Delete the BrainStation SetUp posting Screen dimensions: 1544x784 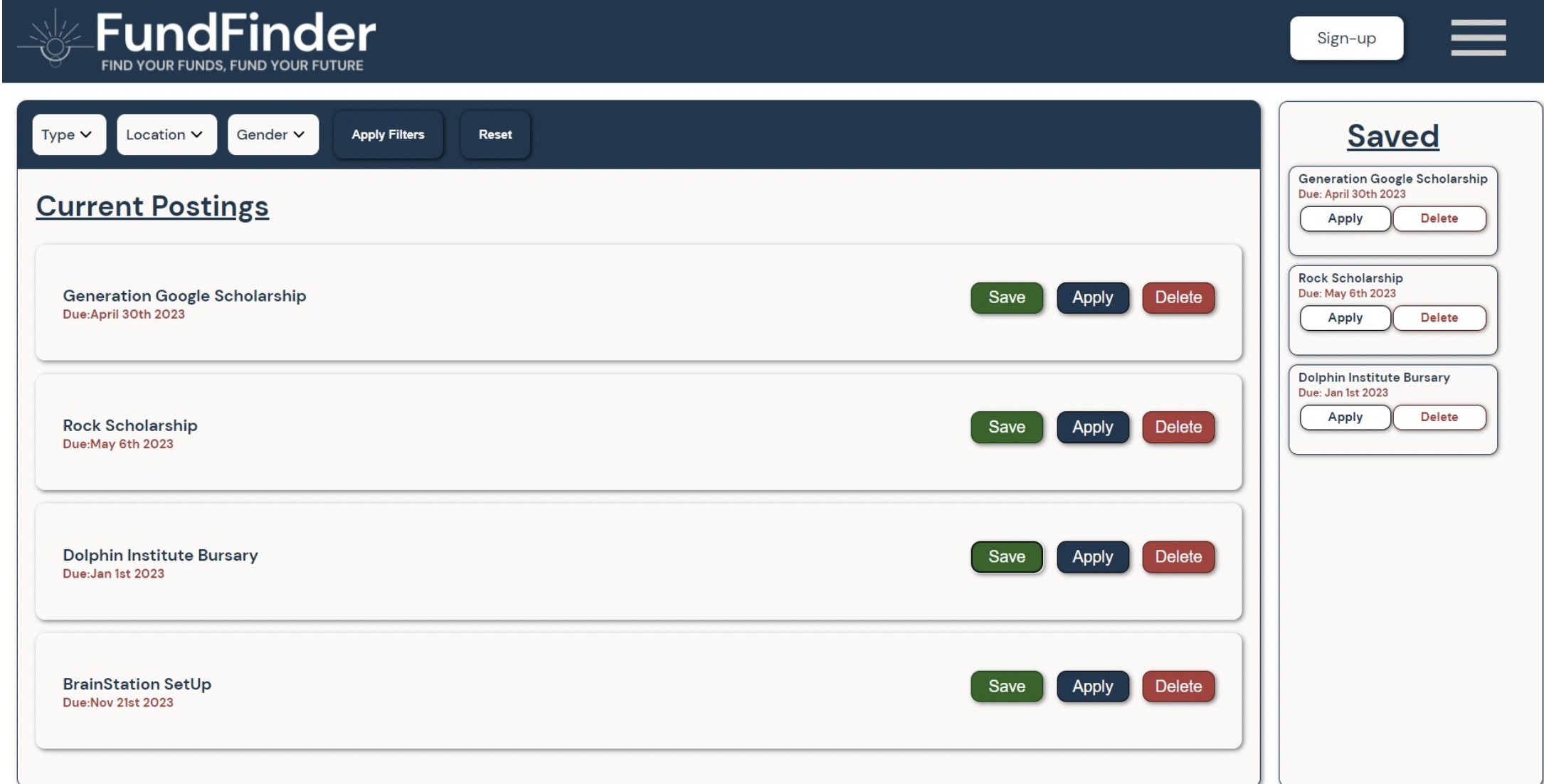(x=1178, y=686)
